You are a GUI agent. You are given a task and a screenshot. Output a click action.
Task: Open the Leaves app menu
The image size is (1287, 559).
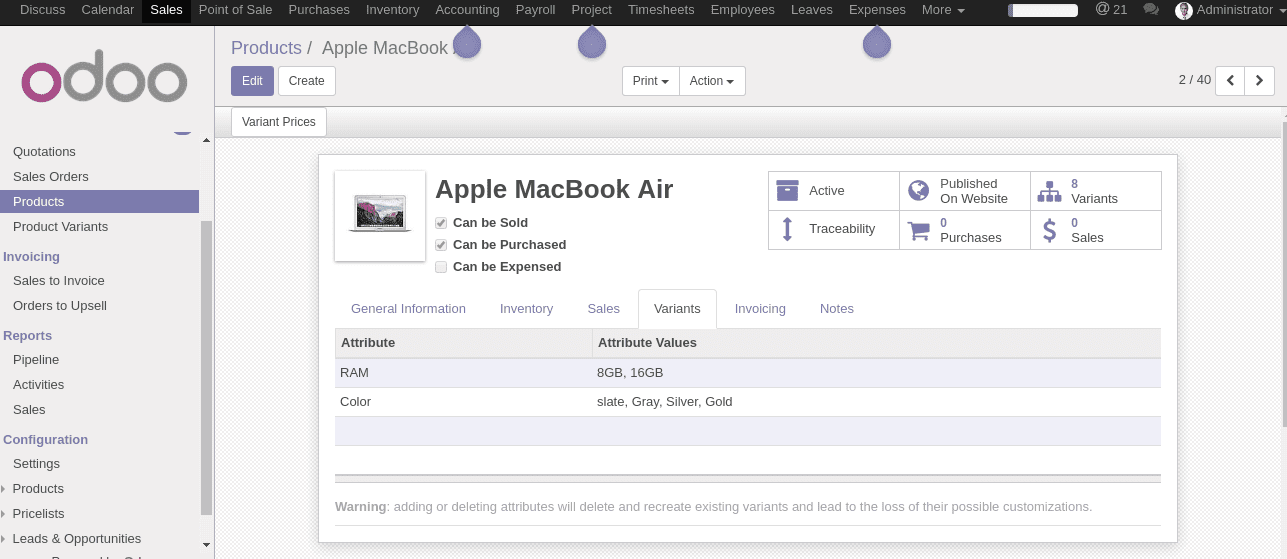click(x=811, y=10)
